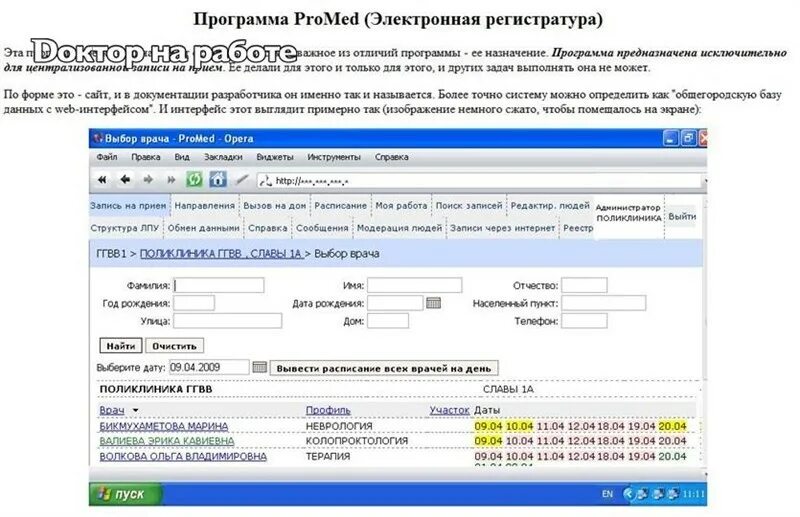Open the Обмен данными tab
This screenshot has width=800, height=517.
click(204, 228)
